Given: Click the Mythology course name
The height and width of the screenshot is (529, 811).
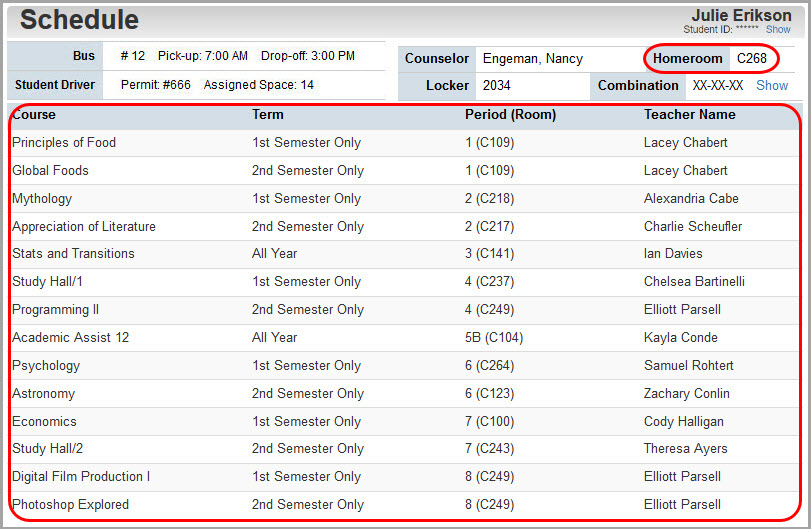Looking at the screenshot, I should click(x=42, y=199).
